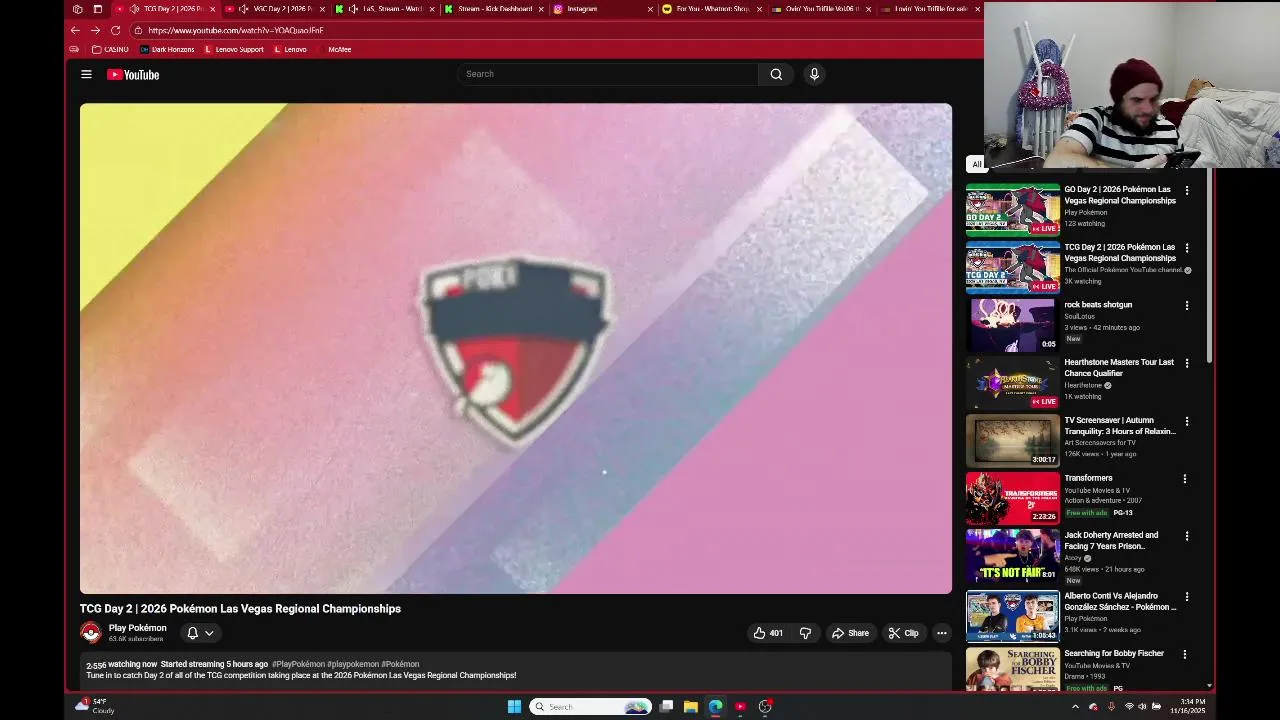
Task: Switch to the VGC Day 2 tab
Action: click(x=275, y=9)
